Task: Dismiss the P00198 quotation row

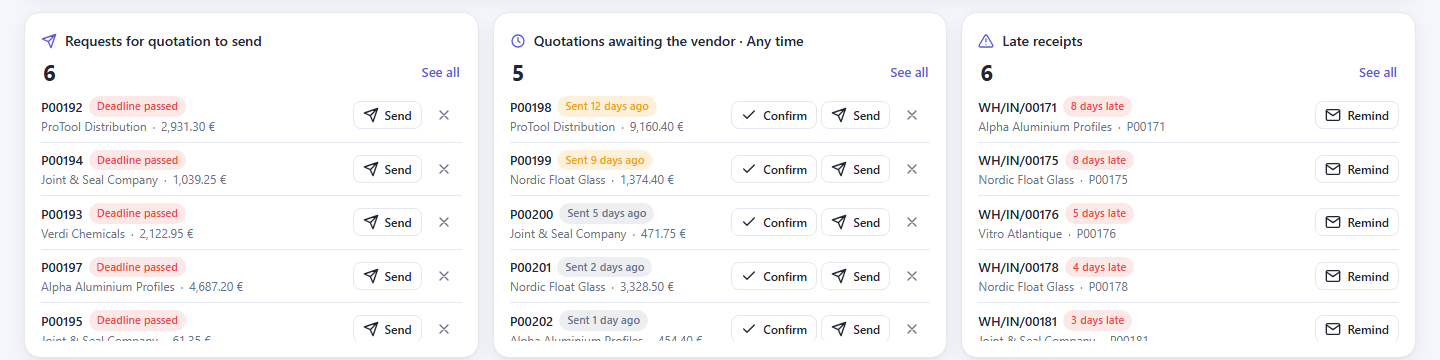Action: (x=912, y=115)
